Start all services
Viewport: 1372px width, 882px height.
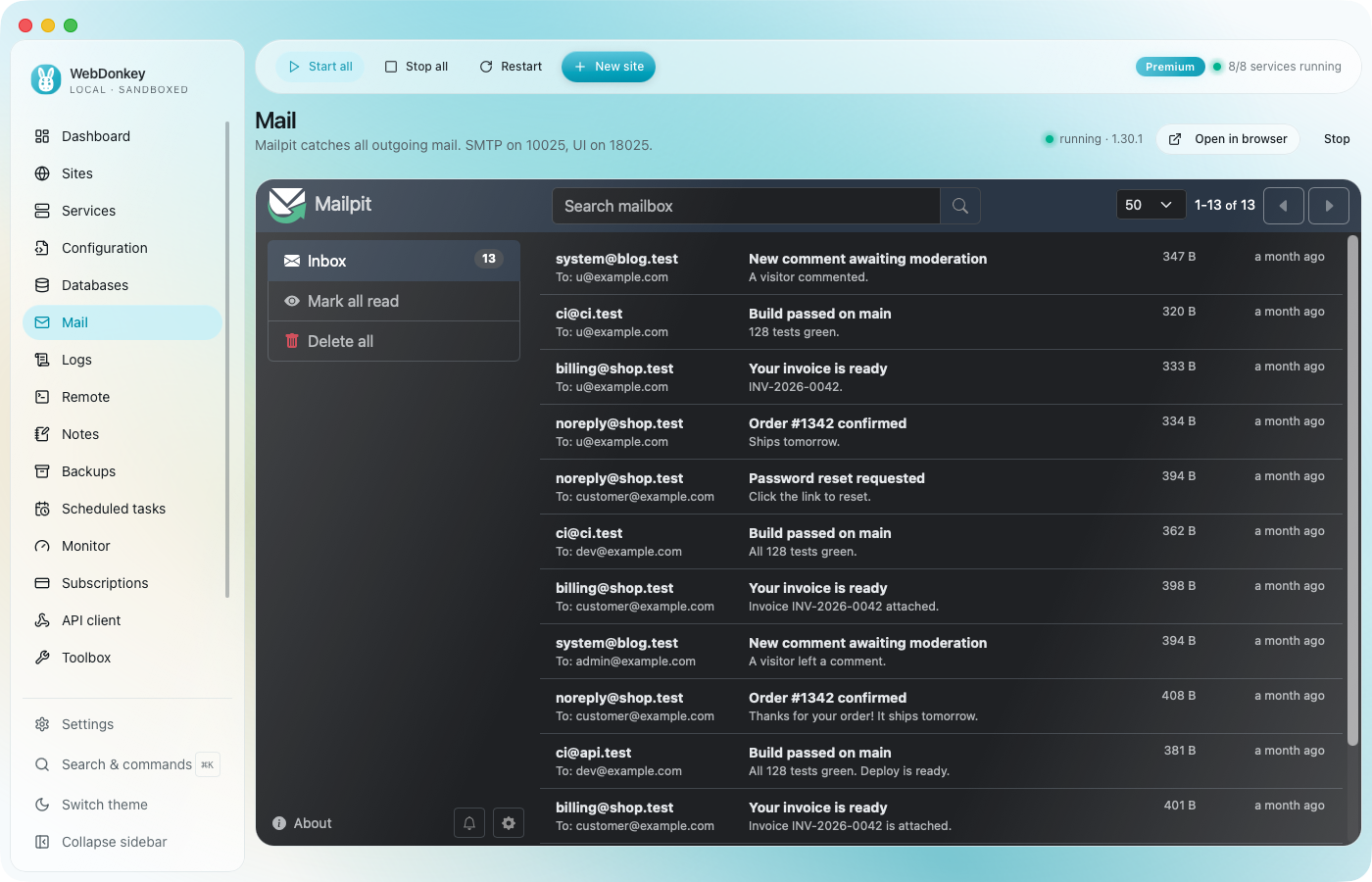pyautogui.click(x=320, y=67)
